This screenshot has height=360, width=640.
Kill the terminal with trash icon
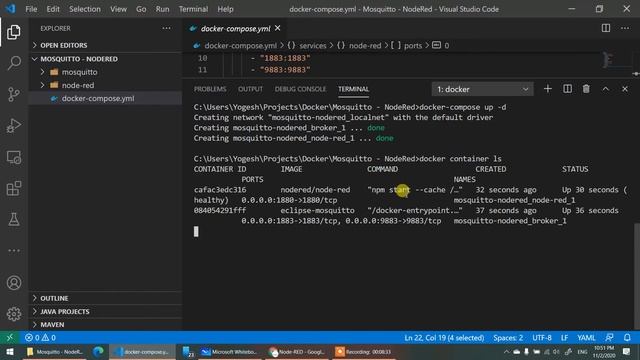[x=586, y=89]
